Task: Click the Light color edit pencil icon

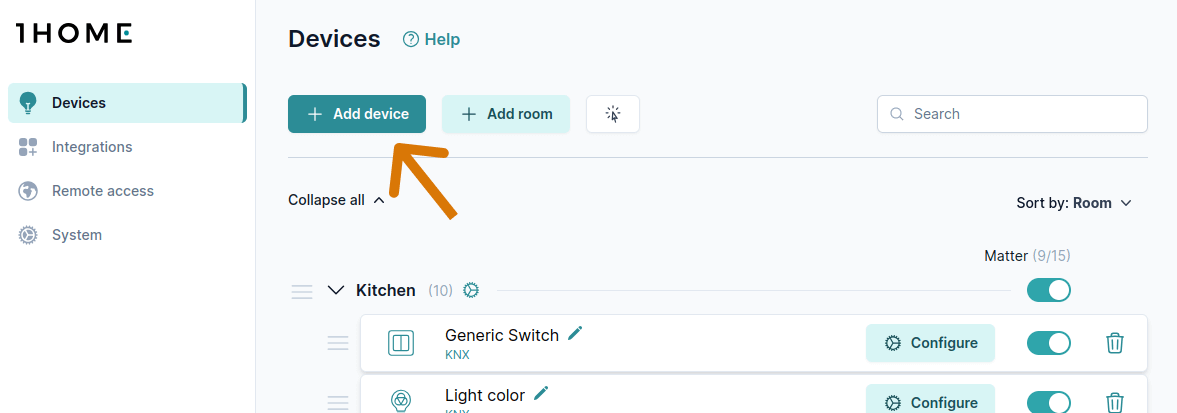Action: (541, 394)
